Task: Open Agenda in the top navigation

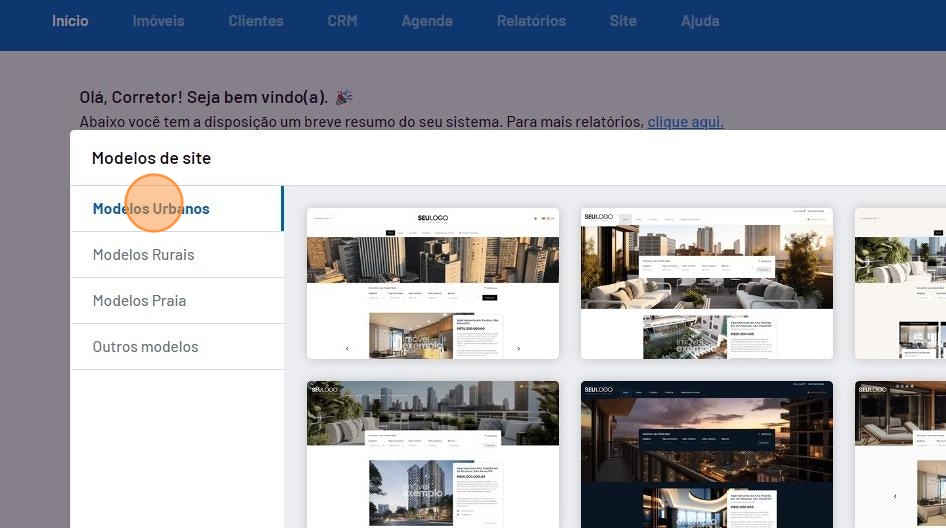Action: (x=427, y=21)
